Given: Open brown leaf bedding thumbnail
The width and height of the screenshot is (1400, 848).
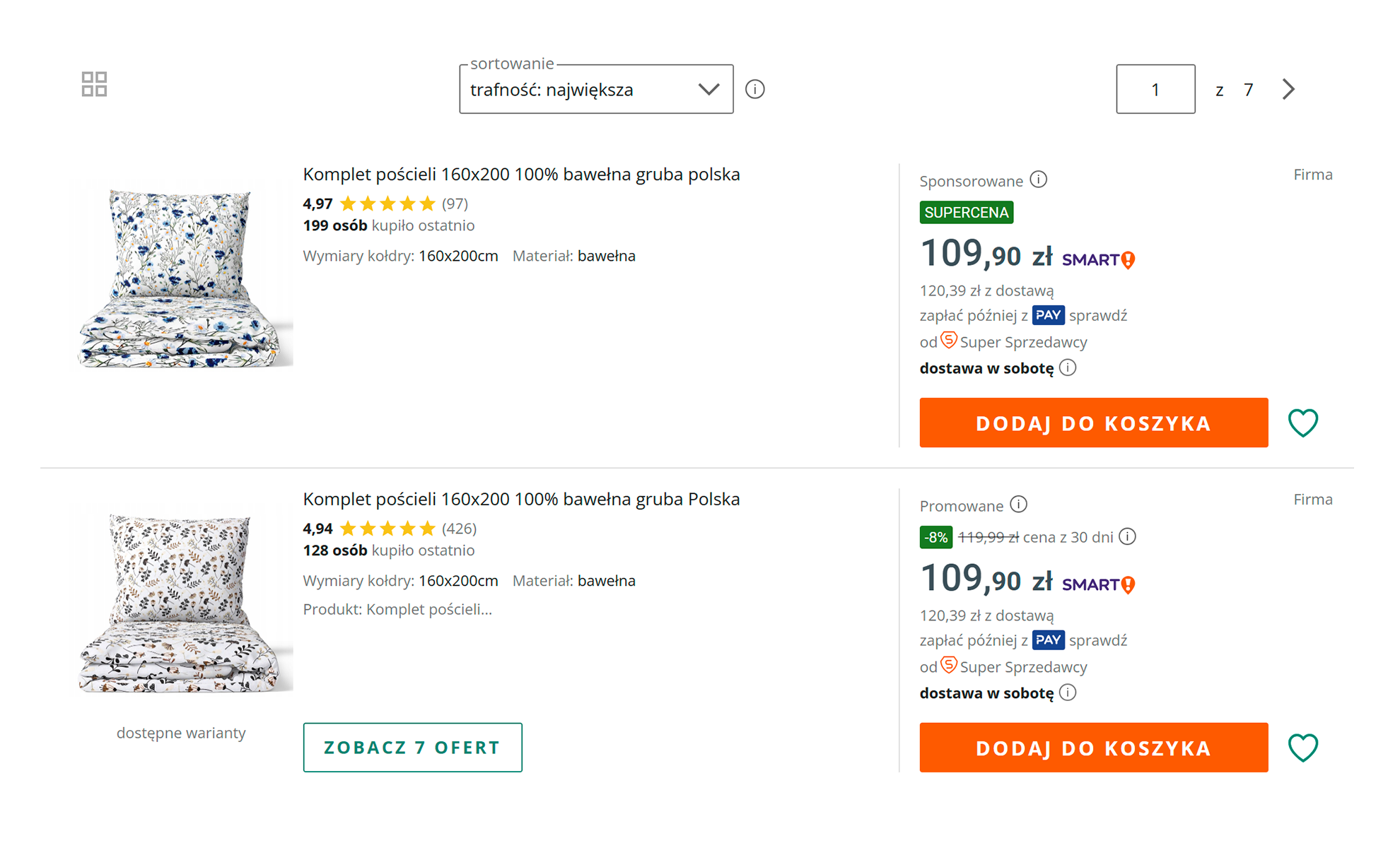Looking at the screenshot, I should 184,602.
